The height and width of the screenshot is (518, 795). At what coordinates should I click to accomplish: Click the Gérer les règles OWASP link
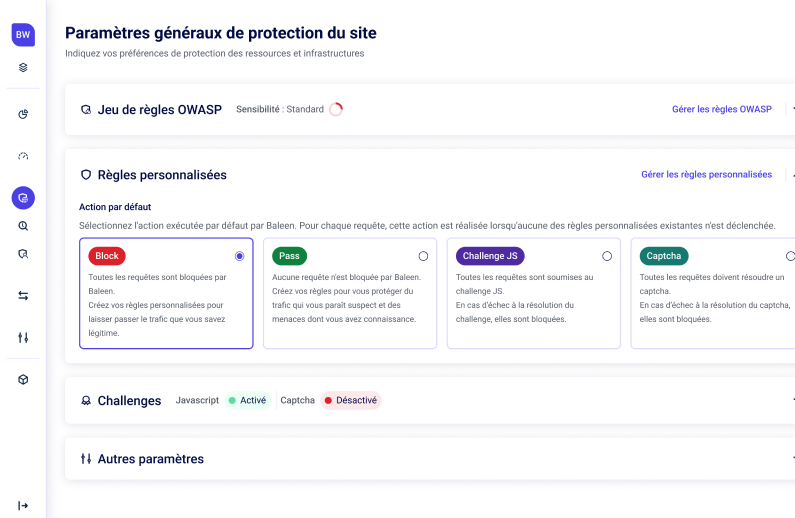pyautogui.click(x=721, y=109)
